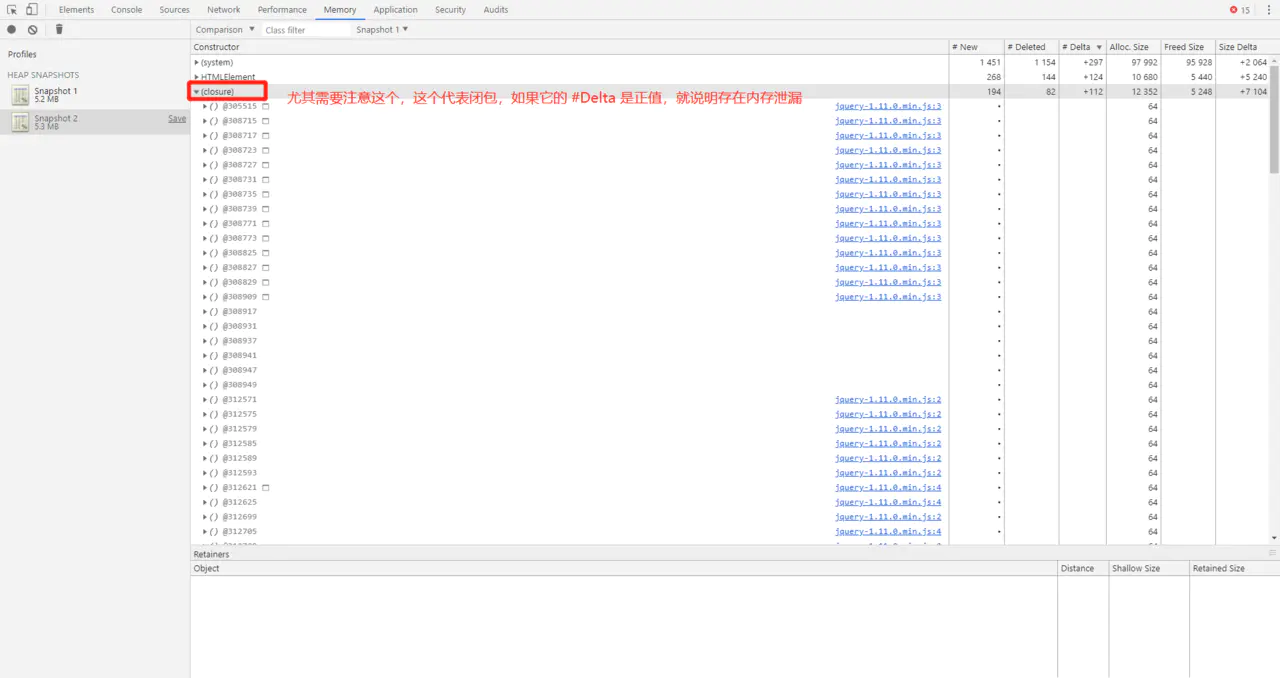Screen dimensions: 1280x678
Task: Click the trash can collect garbage icon
Action: 59,30
